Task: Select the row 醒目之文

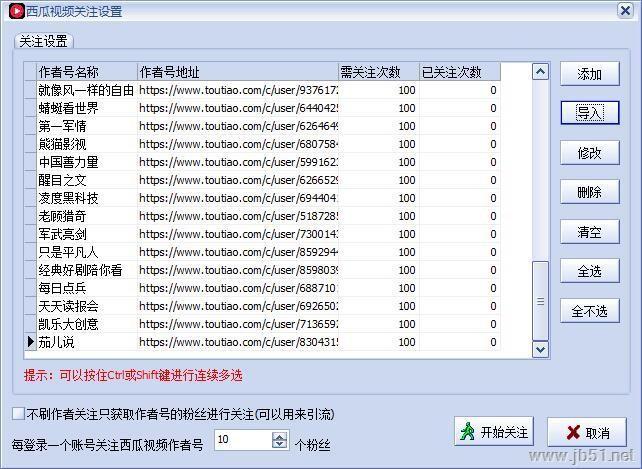Action: [x=262, y=180]
